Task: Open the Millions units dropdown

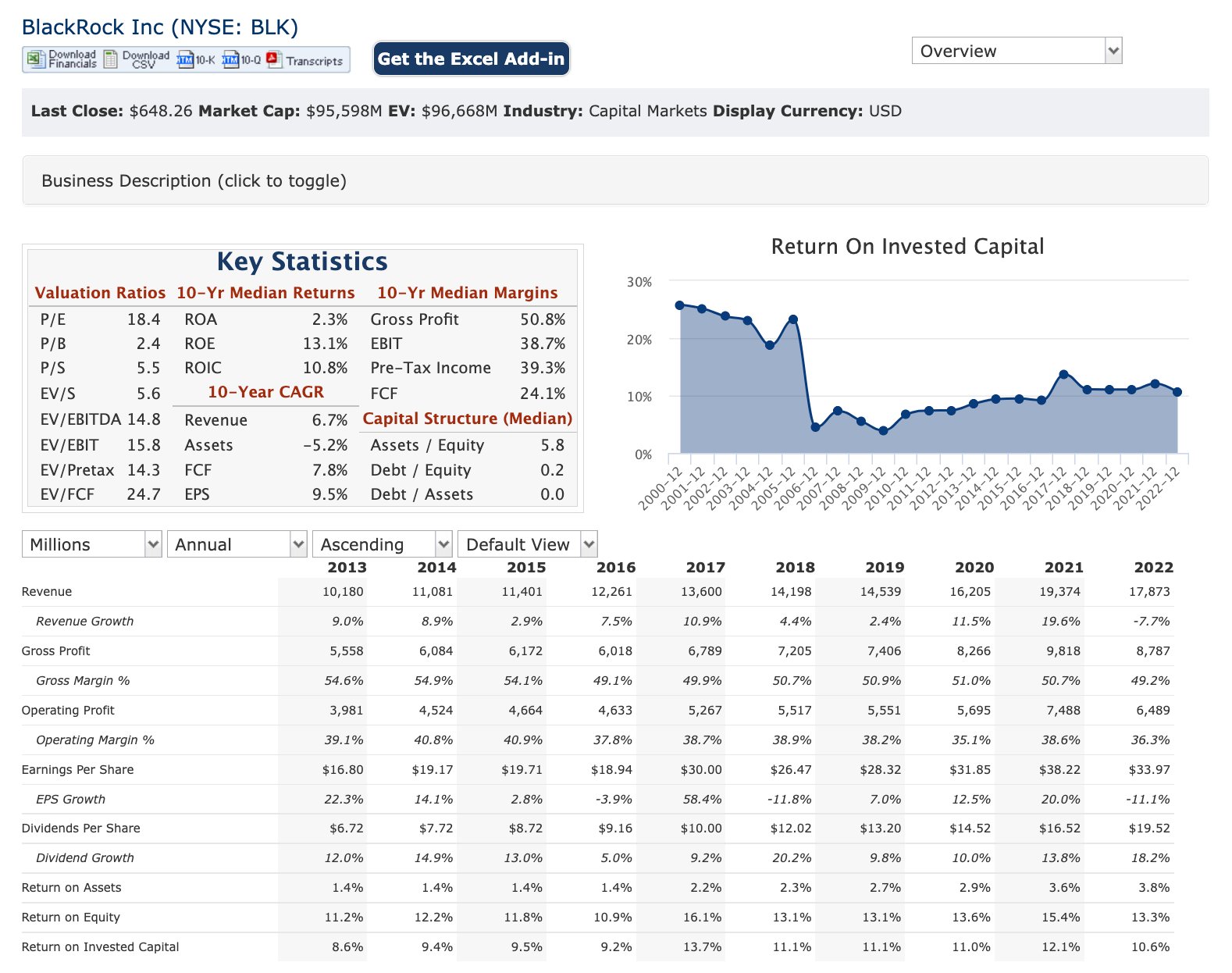Action: point(92,544)
